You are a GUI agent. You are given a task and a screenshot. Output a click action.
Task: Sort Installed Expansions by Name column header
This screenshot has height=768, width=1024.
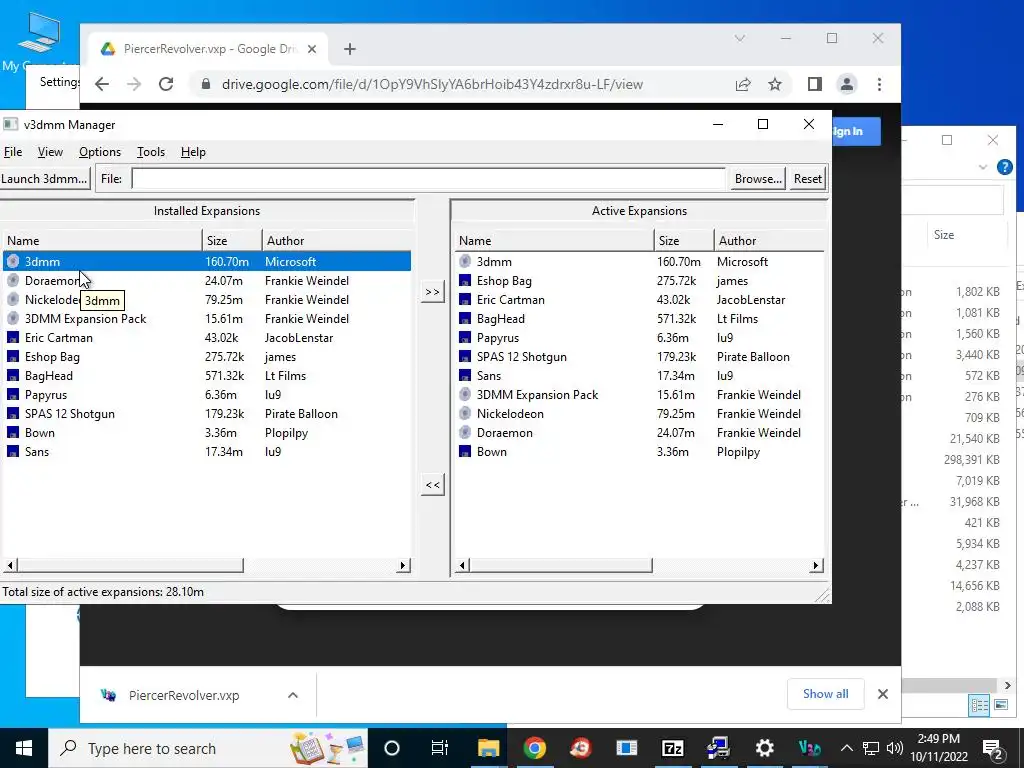pyautogui.click(x=103, y=240)
